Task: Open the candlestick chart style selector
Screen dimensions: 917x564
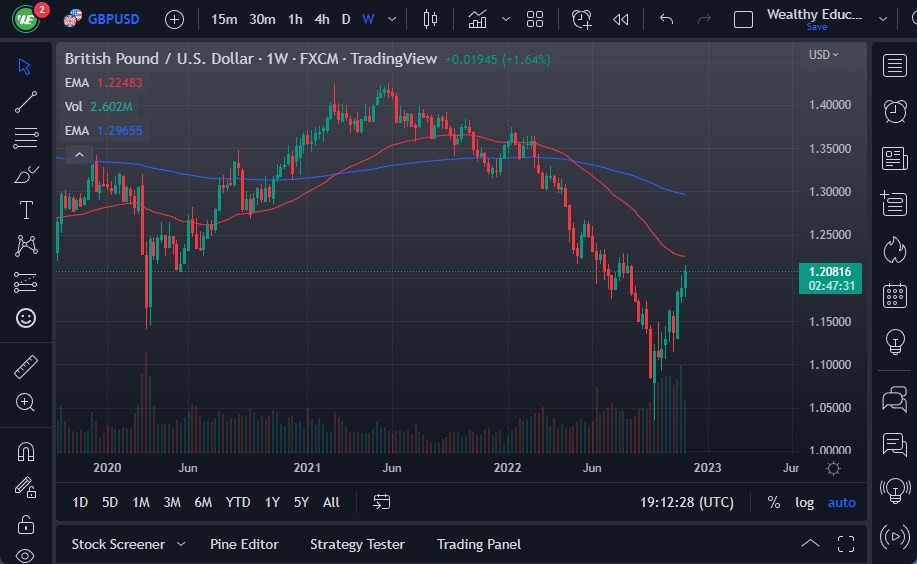Action: tap(431, 19)
